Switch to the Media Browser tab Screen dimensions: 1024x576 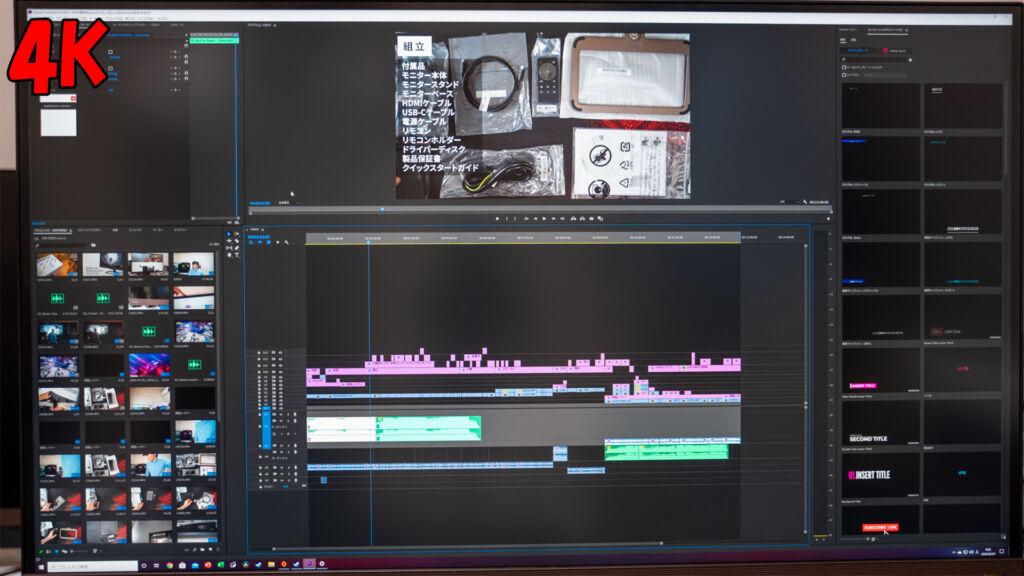tap(89, 231)
